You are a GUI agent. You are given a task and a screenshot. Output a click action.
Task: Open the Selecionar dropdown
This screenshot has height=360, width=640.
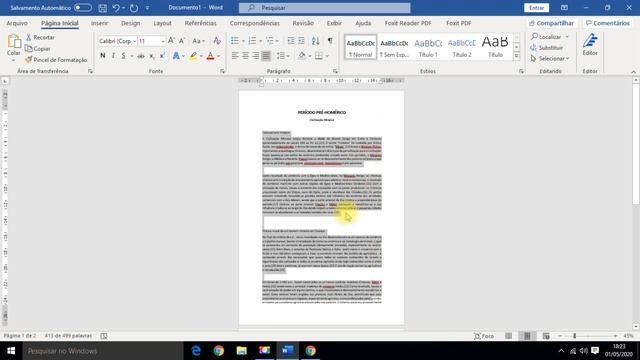coord(550,59)
